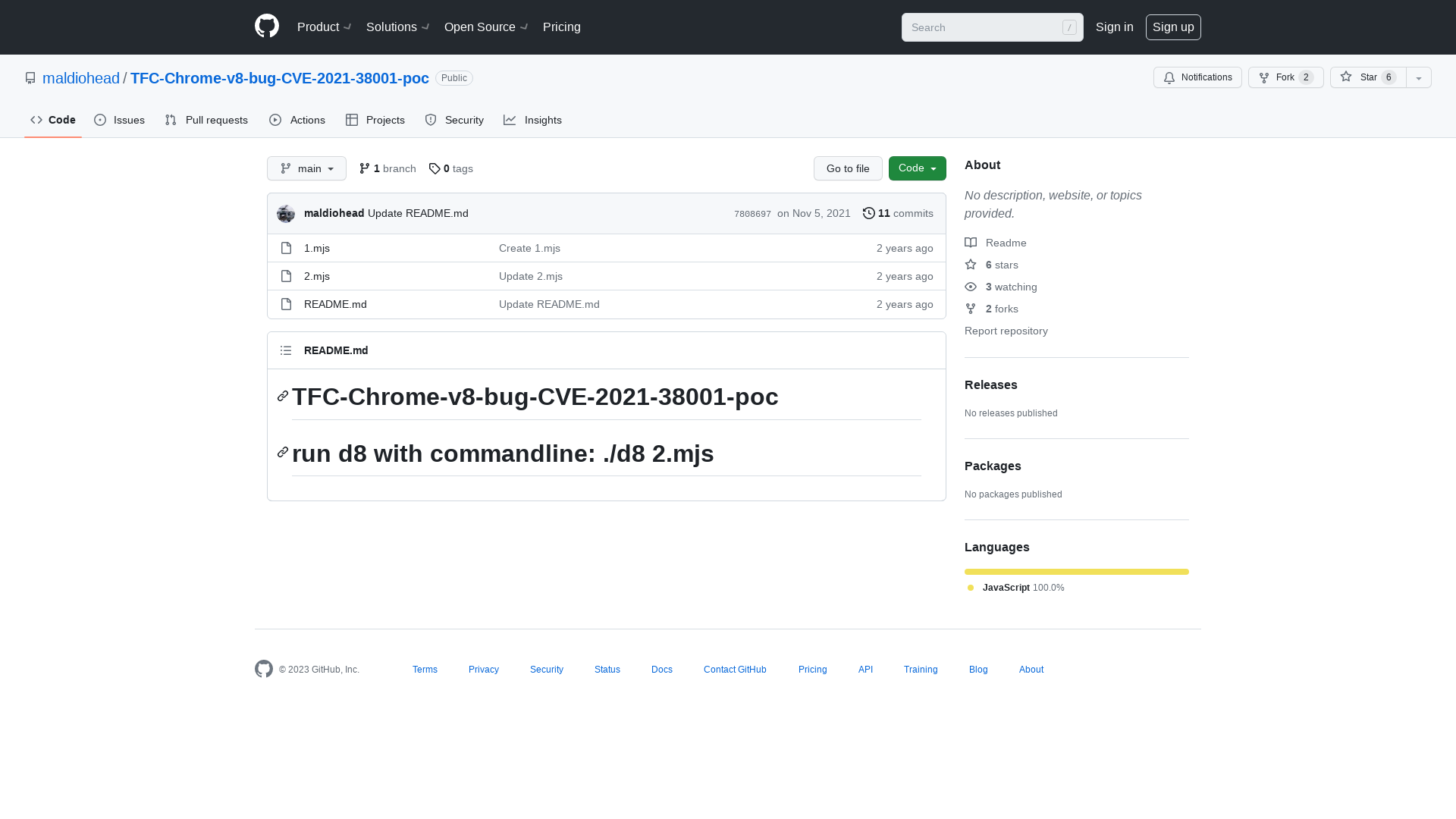View the 11 commits history
This screenshot has width=1456, height=819.
pyautogui.click(x=898, y=213)
